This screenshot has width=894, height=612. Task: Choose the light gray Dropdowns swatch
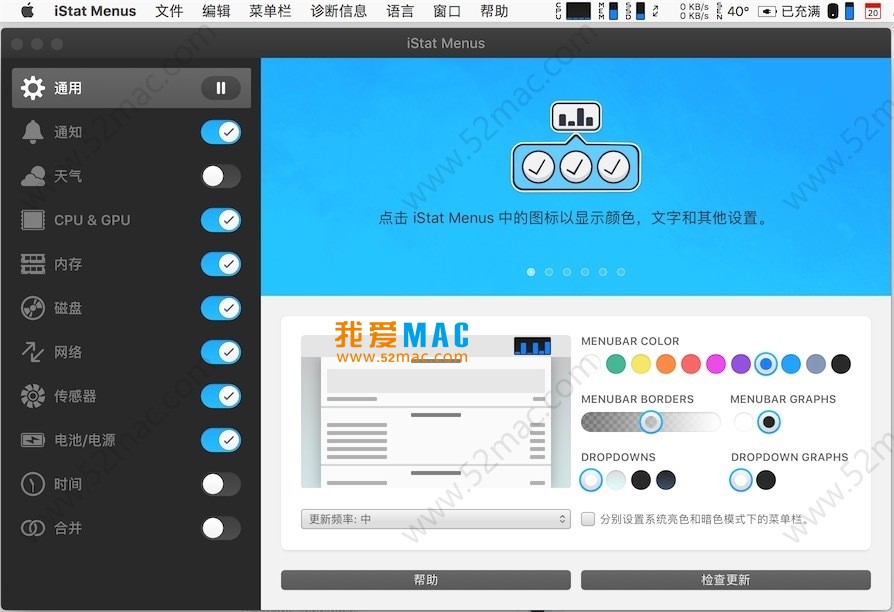click(x=616, y=480)
